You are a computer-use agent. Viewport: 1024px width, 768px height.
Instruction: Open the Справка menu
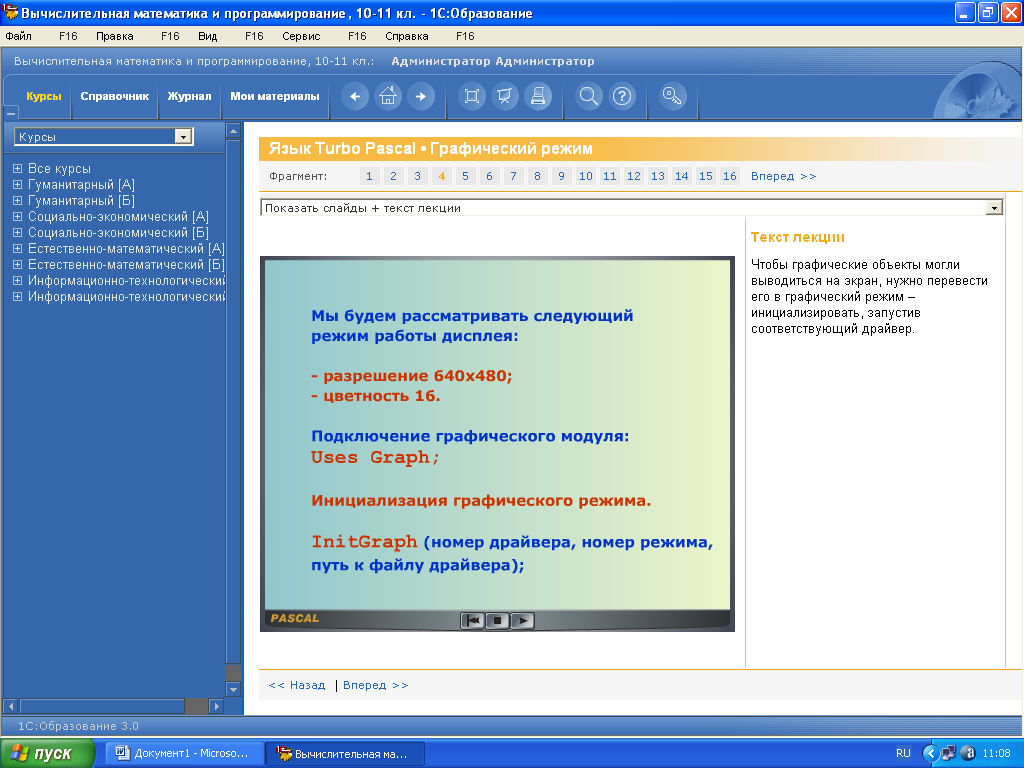[407, 36]
